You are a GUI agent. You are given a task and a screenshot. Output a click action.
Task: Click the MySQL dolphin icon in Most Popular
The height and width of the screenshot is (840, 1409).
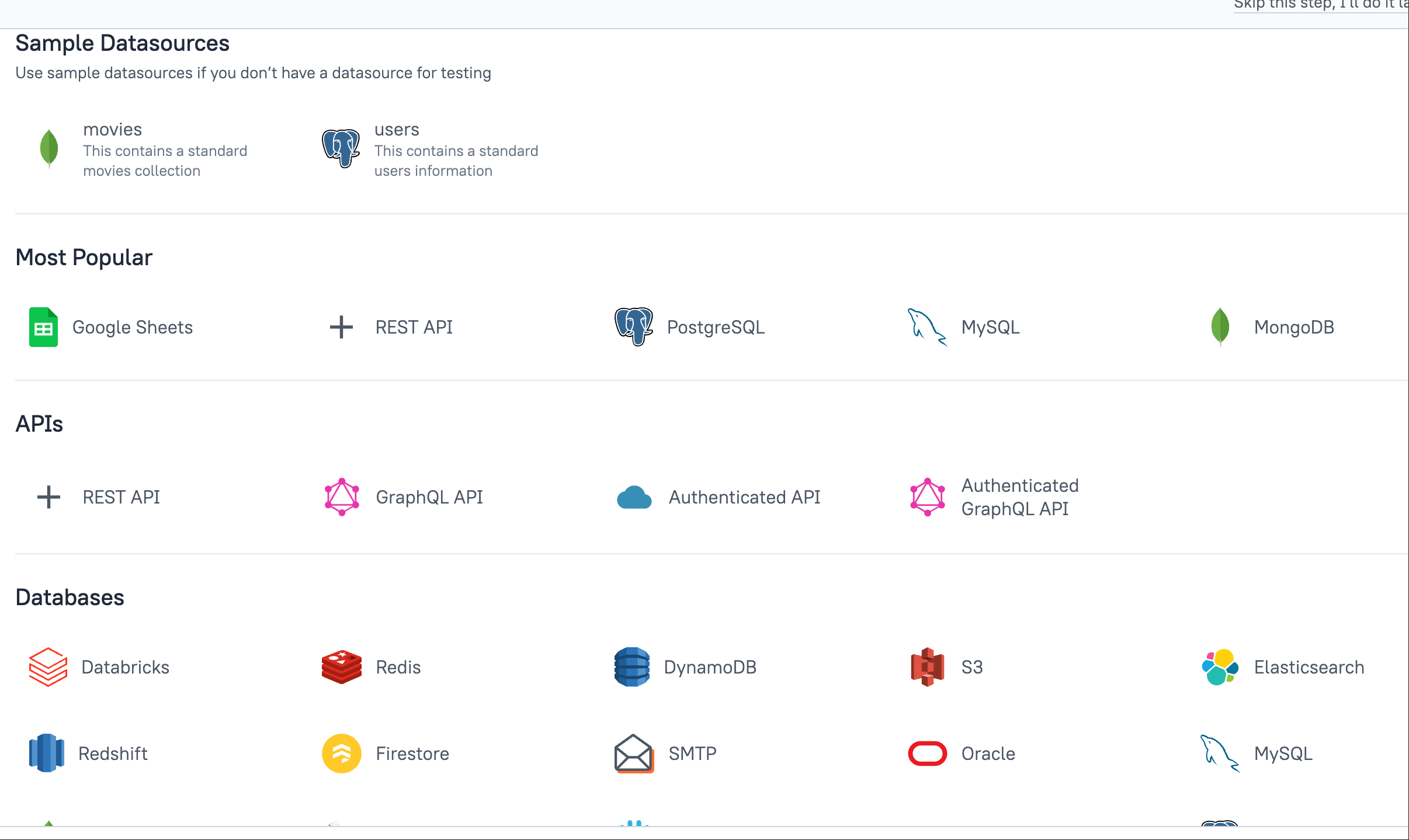927,327
